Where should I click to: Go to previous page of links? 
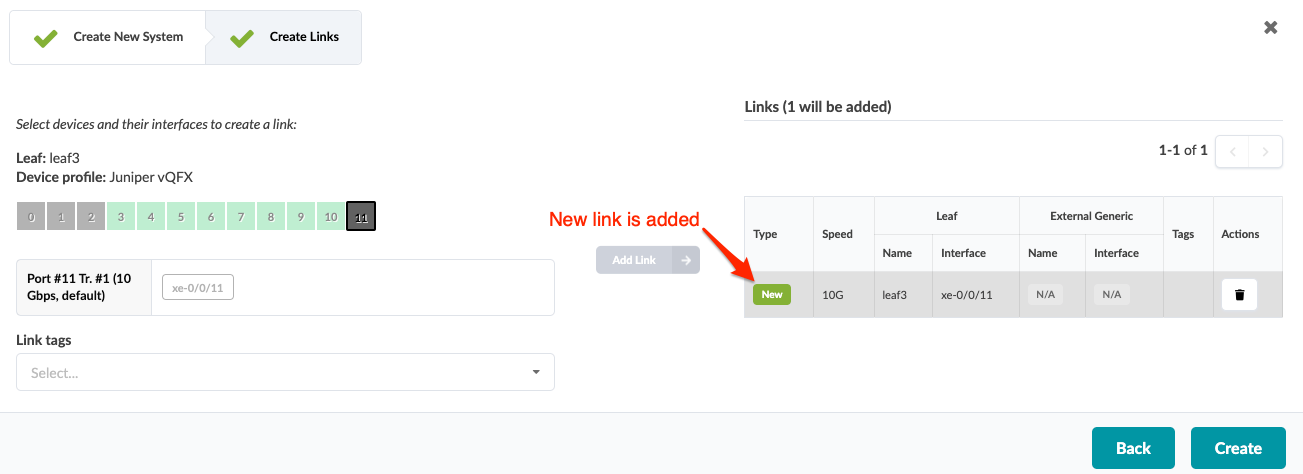[1232, 152]
